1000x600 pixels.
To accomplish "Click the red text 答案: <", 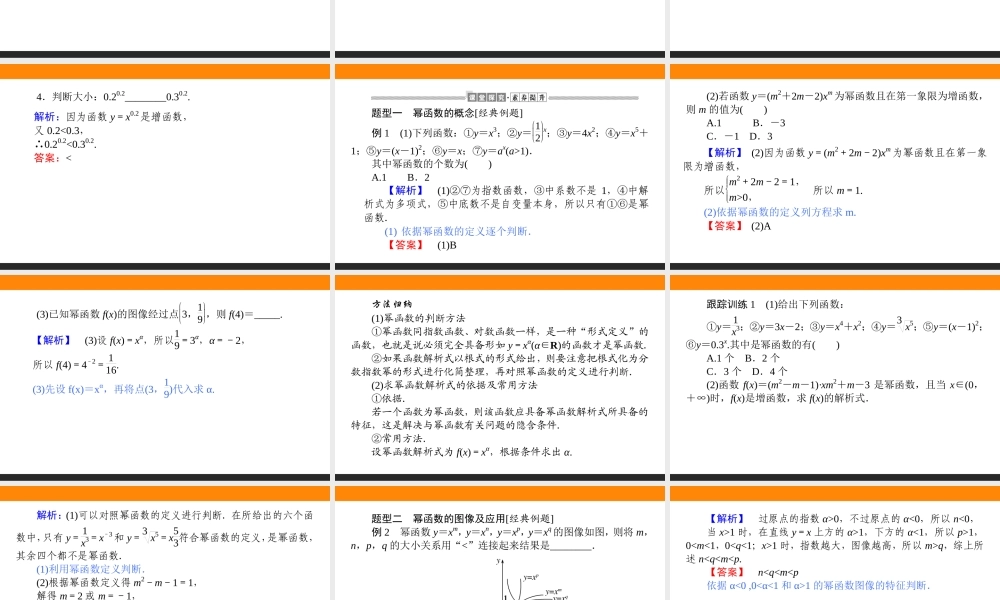I will (x=53, y=157).
